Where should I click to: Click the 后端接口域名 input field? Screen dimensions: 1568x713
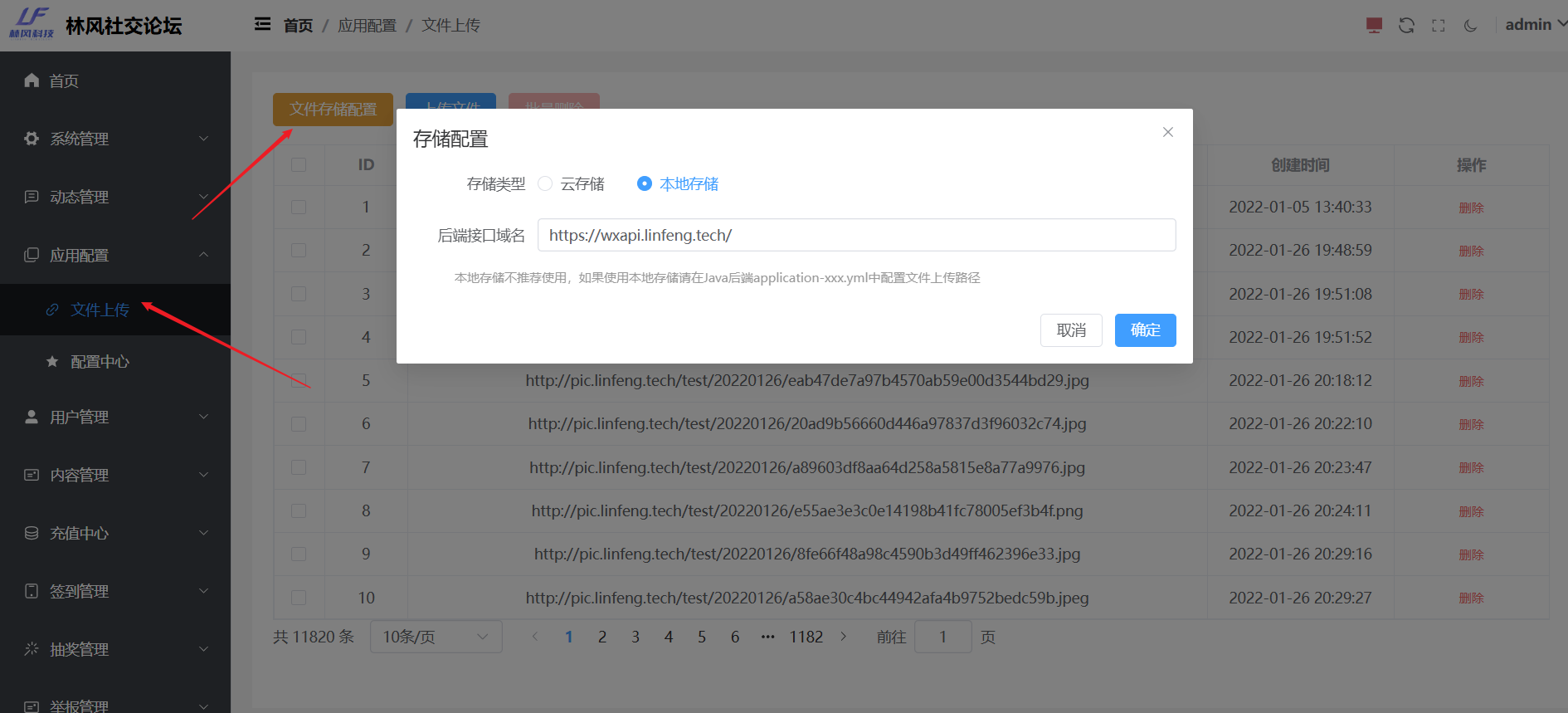tap(857, 235)
